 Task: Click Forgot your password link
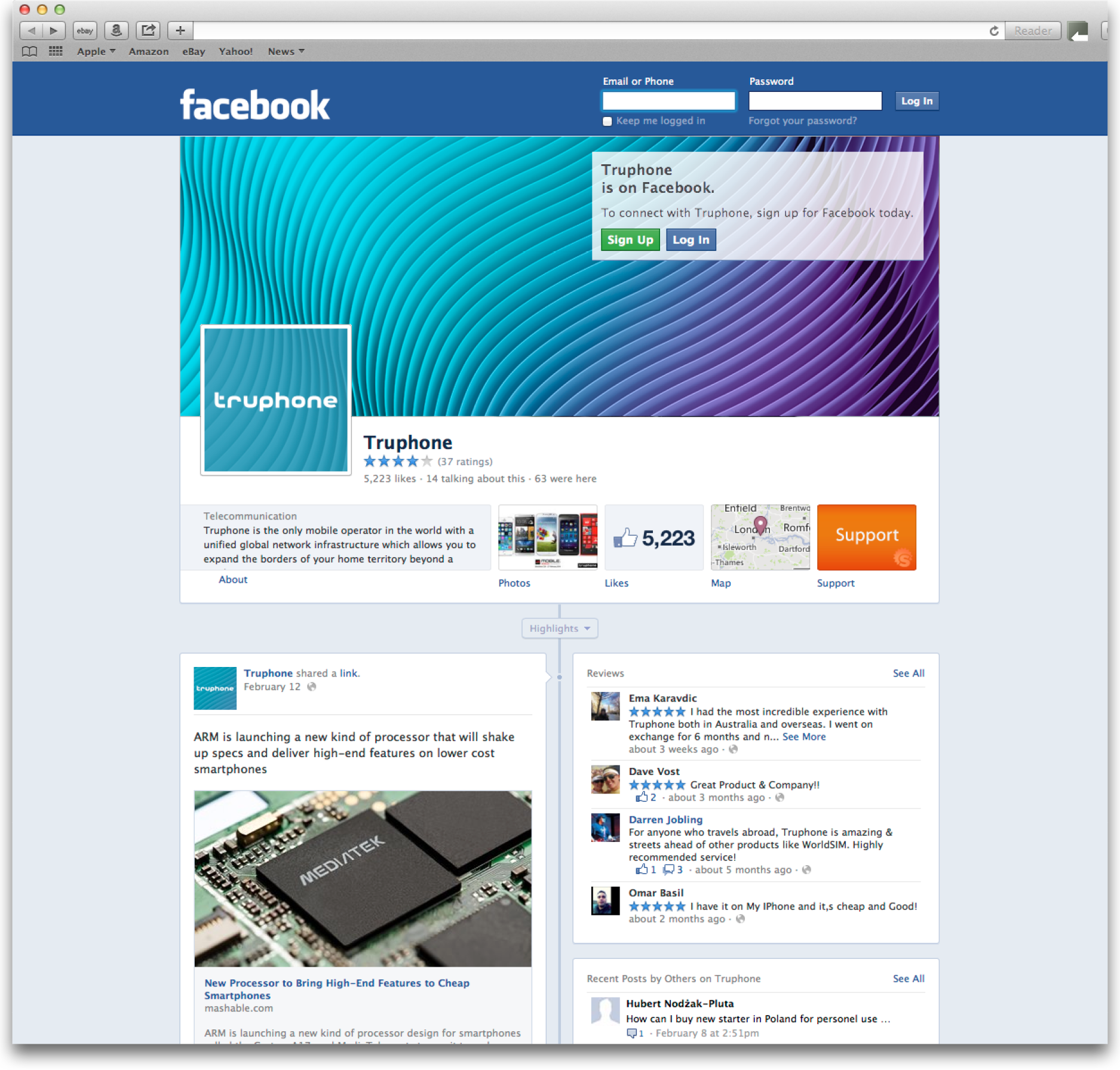802,121
